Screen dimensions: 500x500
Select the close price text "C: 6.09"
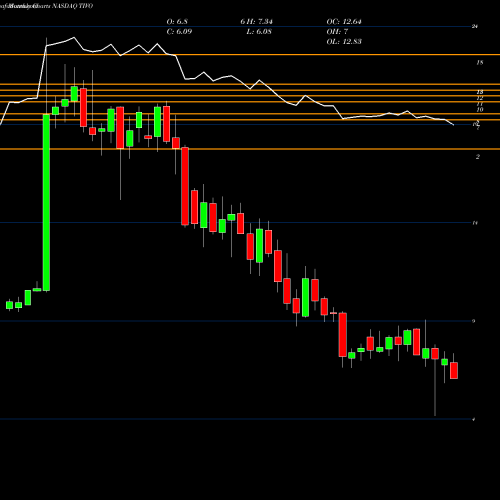click(179, 32)
